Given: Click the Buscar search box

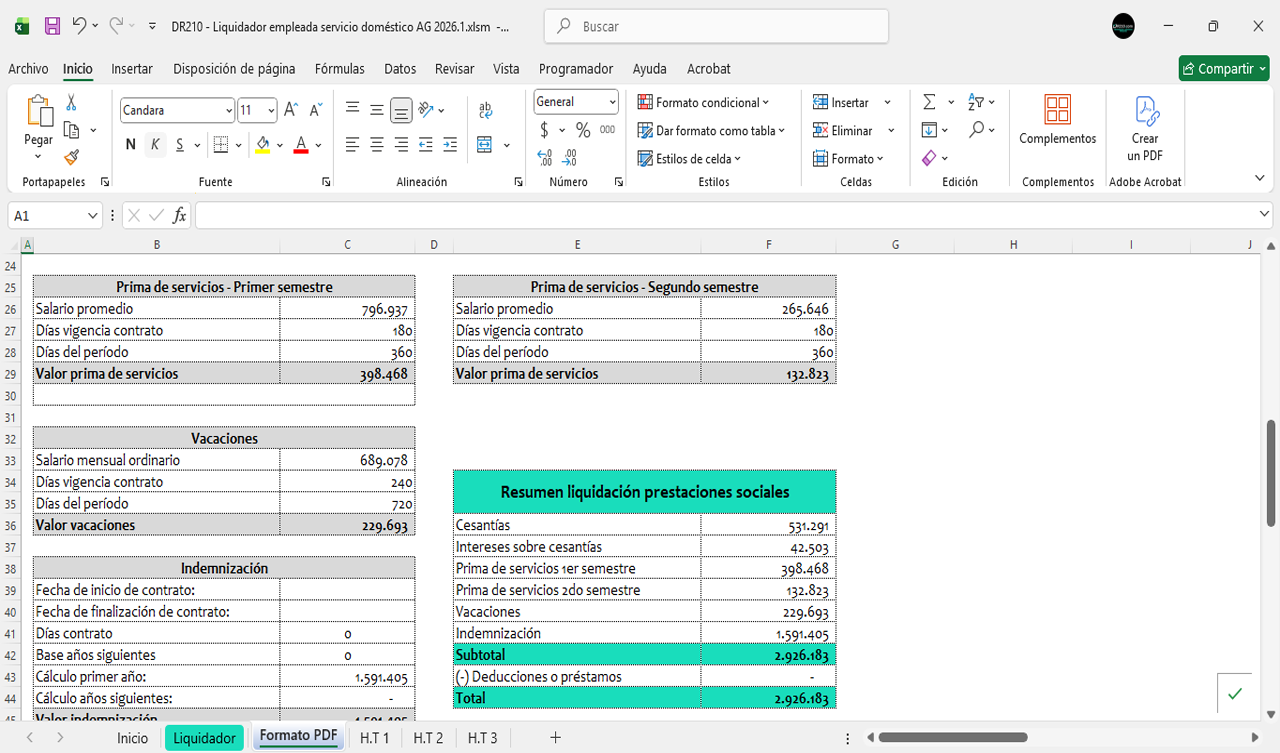Looking at the screenshot, I should click(716, 27).
